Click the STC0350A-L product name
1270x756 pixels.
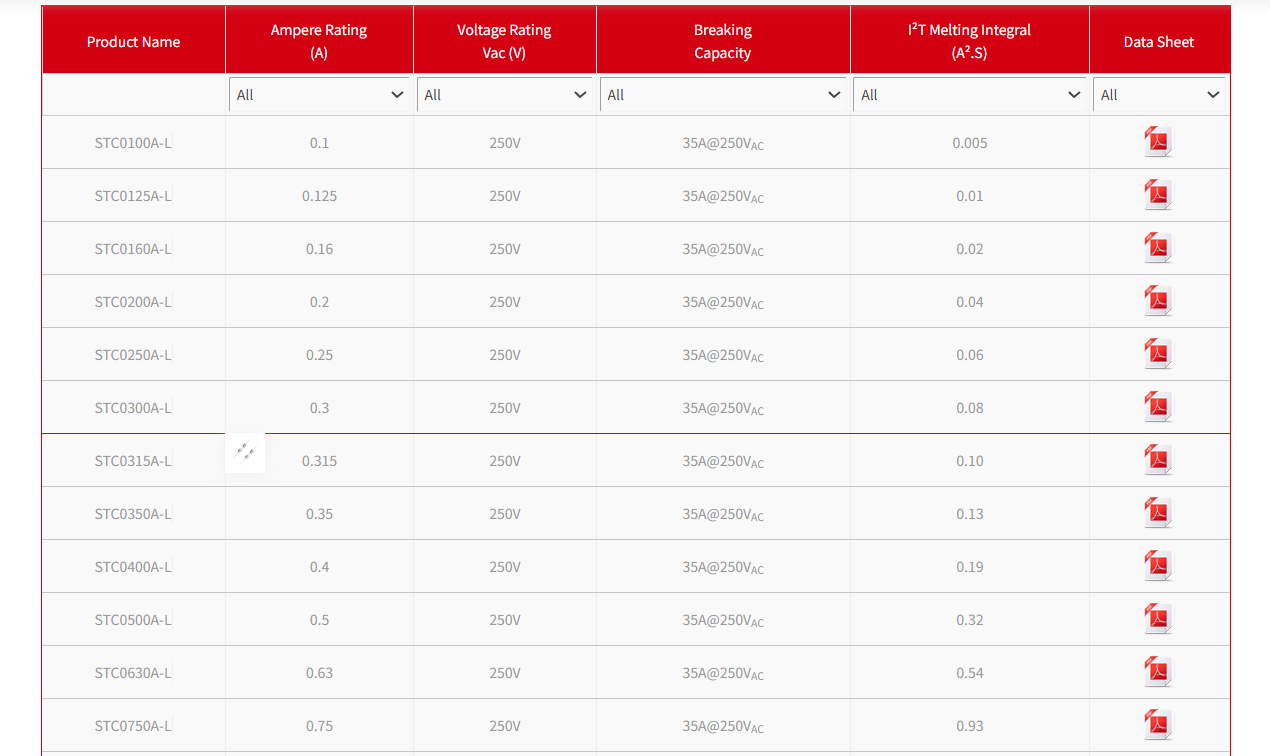(x=133, y=514)
